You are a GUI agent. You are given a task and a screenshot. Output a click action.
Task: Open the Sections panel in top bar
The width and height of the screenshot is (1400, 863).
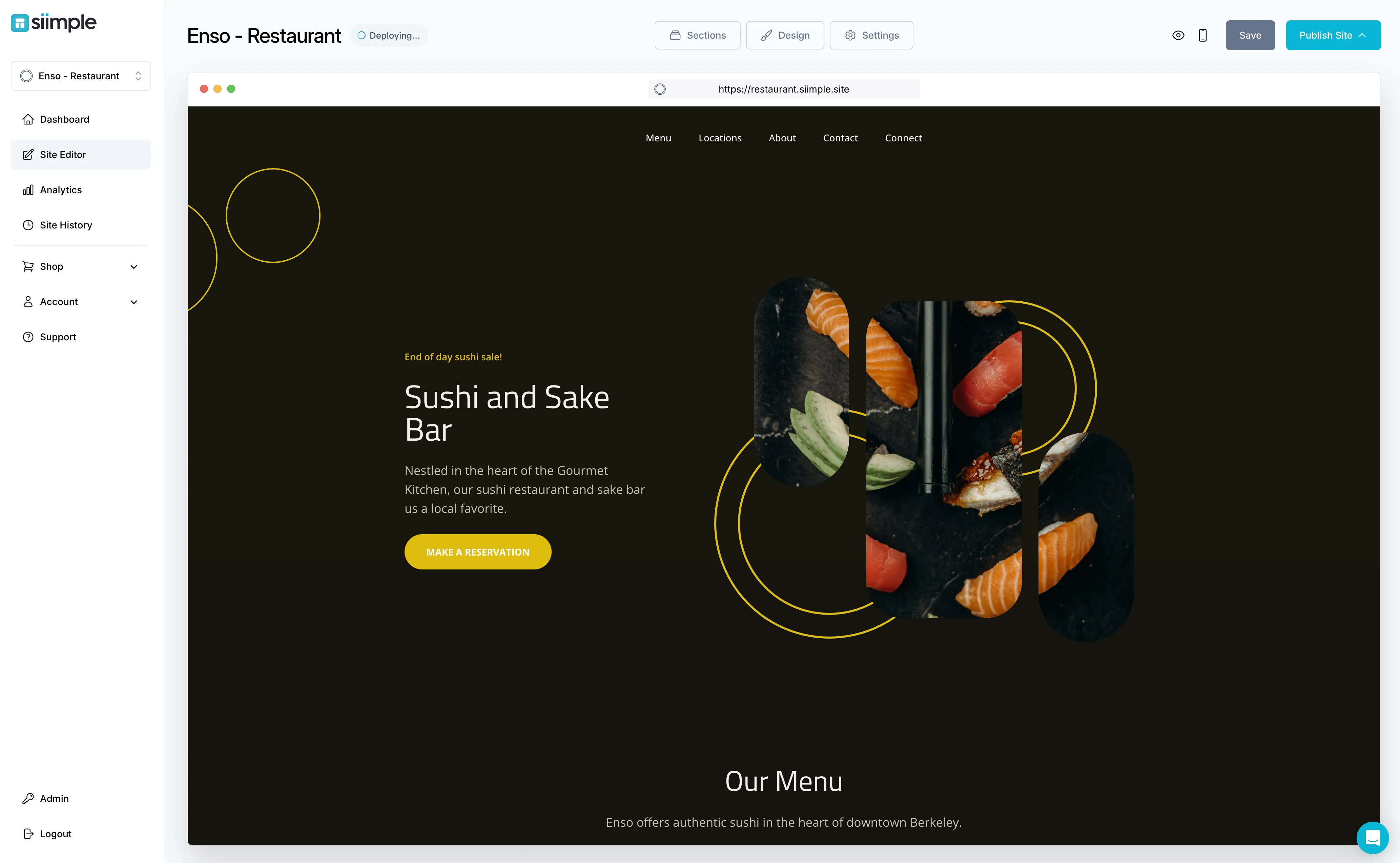click(697, 35)
